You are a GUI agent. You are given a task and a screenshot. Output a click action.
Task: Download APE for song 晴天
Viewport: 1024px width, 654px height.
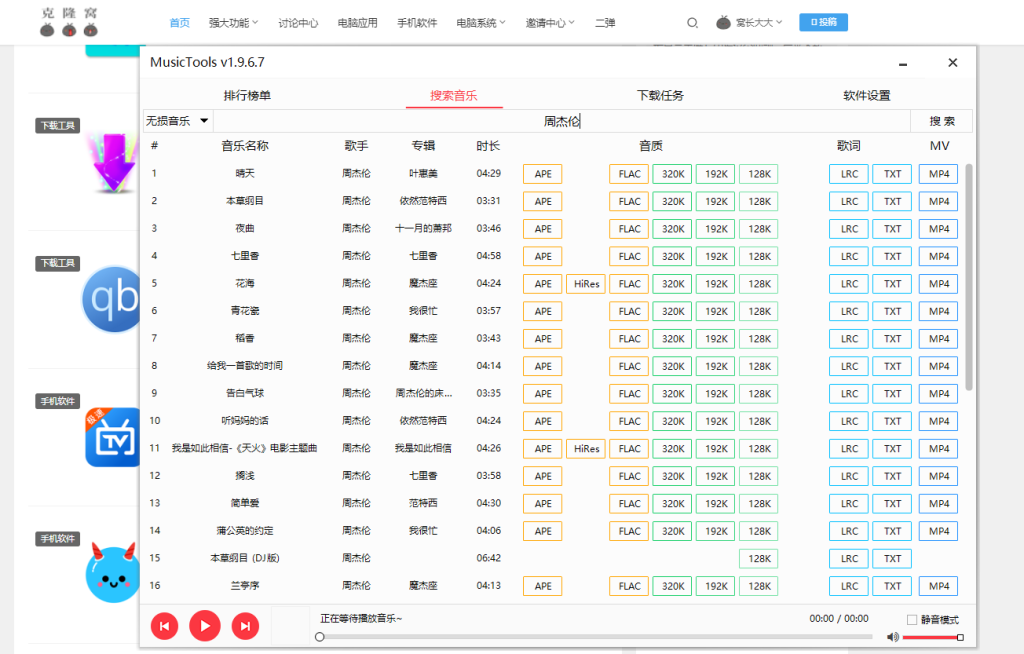pos(543,174)
